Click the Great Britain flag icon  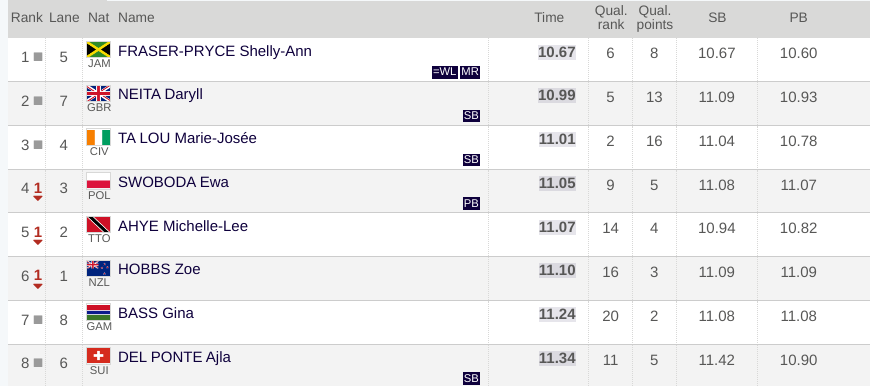99,93
